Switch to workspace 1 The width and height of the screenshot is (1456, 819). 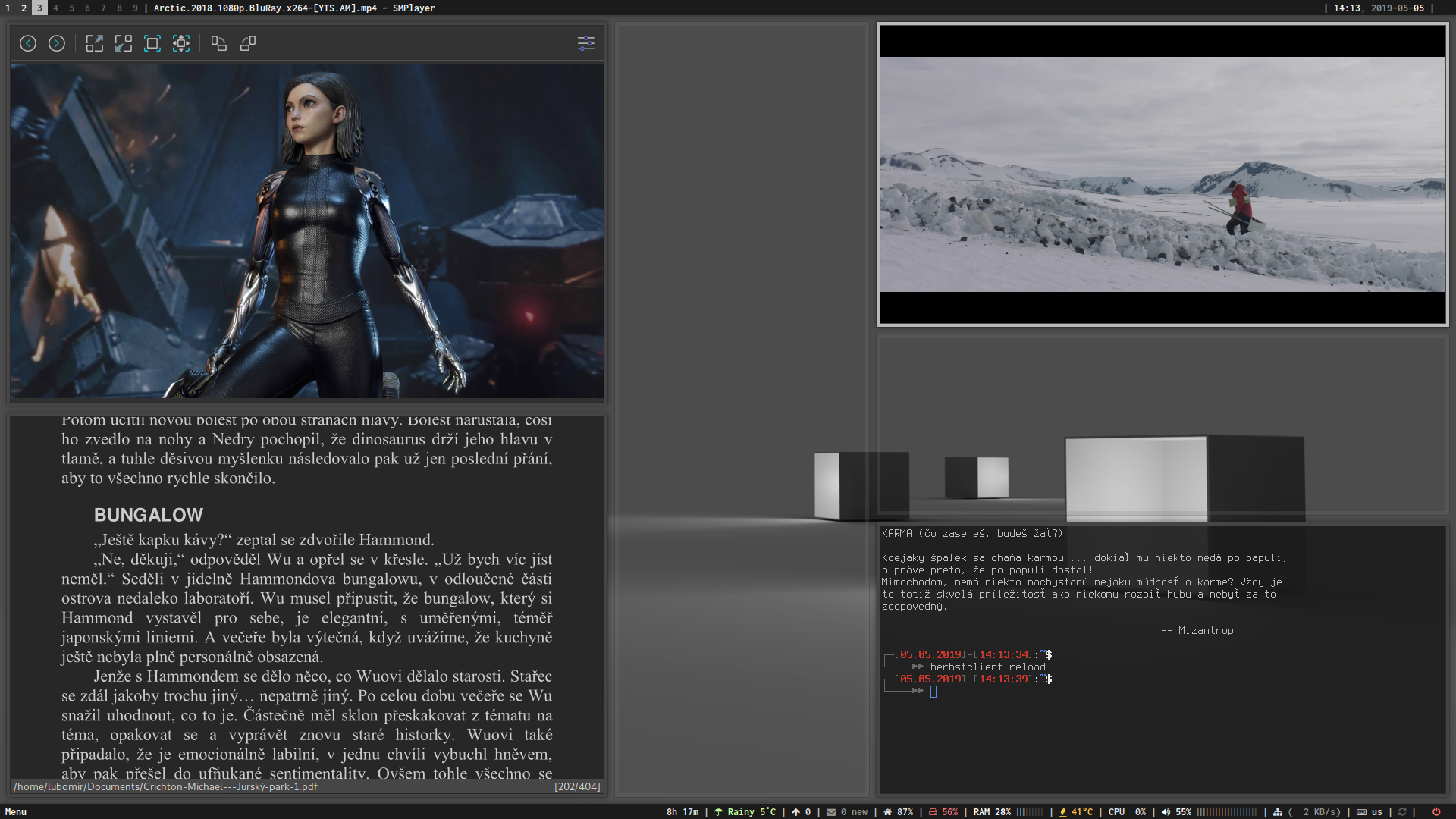click(8, 8)
